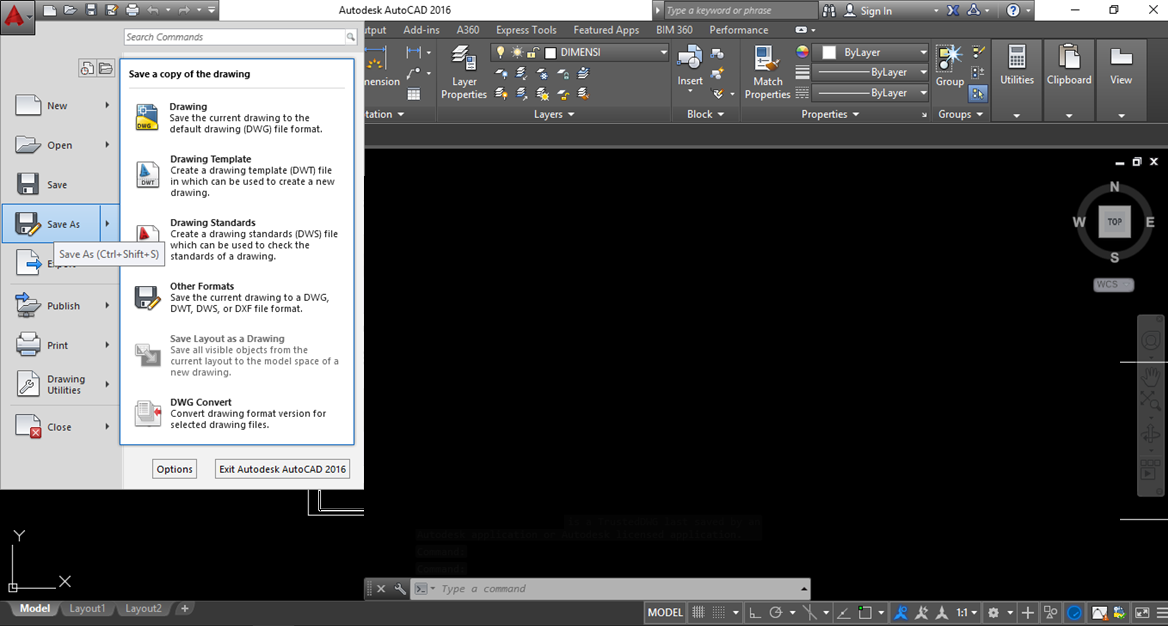Viewport: 1168px width, 626px height.
Task: Toggle Ortho mode in status bar
Action: point(755,613)
